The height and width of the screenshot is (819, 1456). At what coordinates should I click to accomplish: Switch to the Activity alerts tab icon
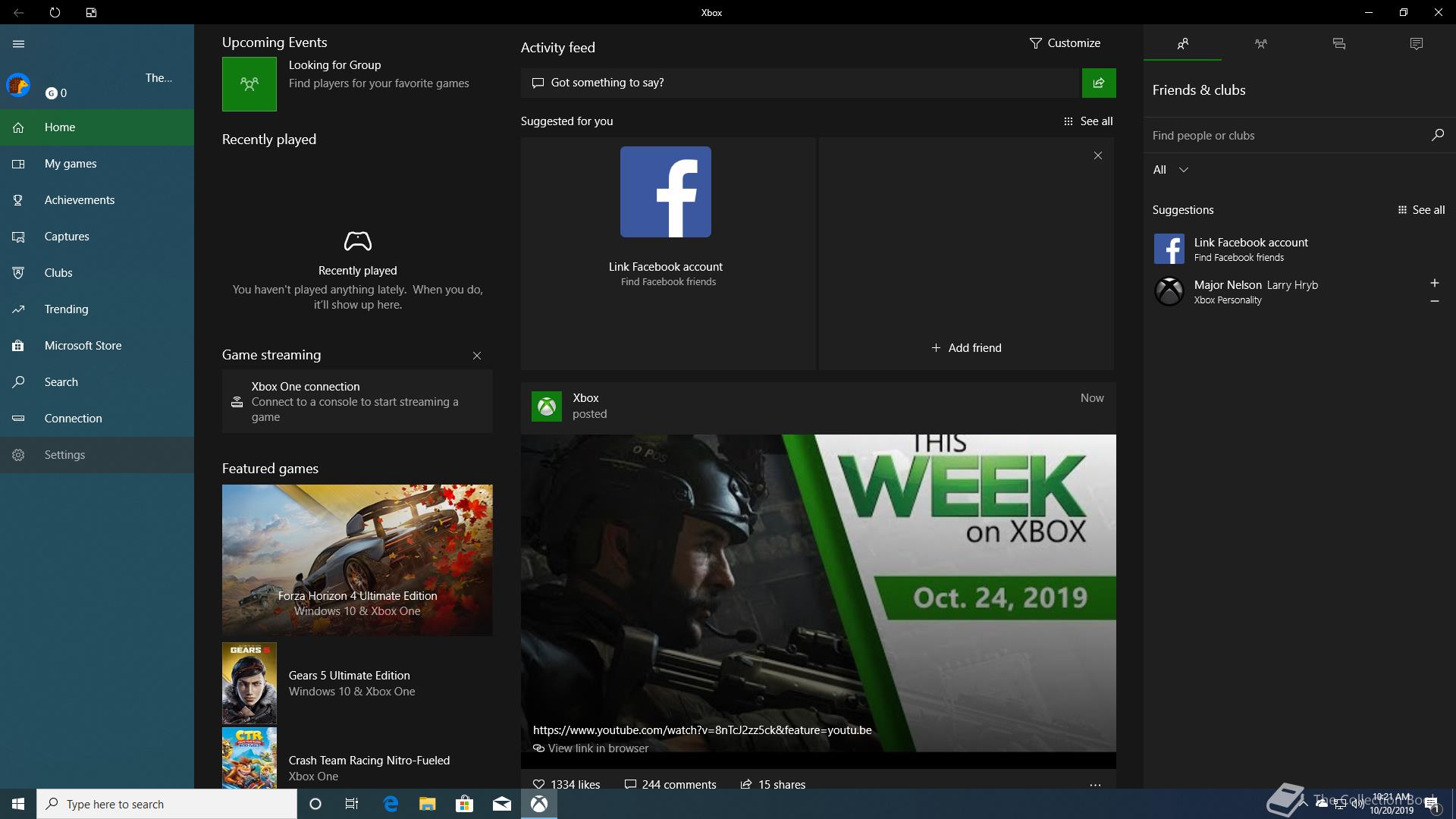pos(1417,44)
